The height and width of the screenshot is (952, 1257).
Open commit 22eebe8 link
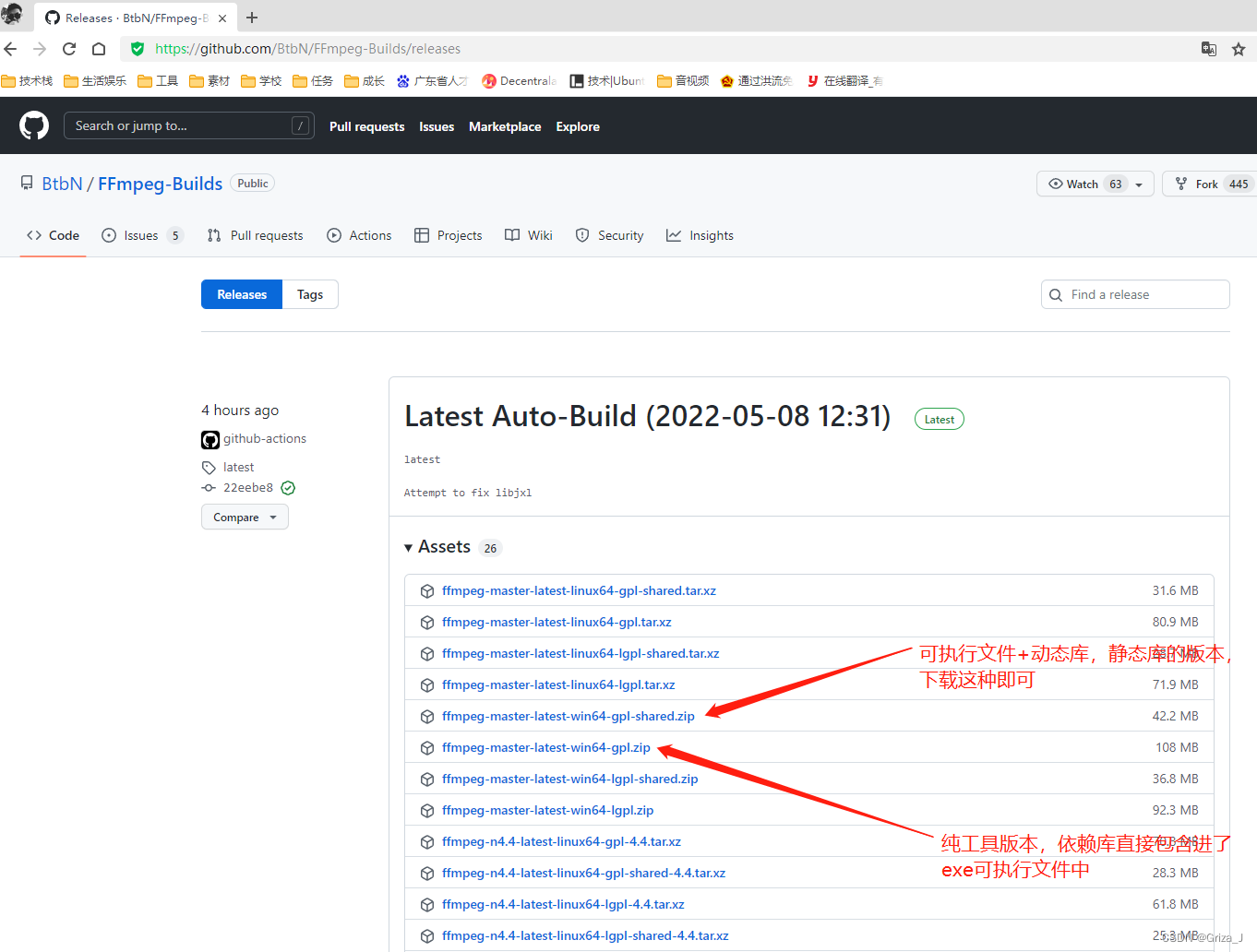coord(248,488)
